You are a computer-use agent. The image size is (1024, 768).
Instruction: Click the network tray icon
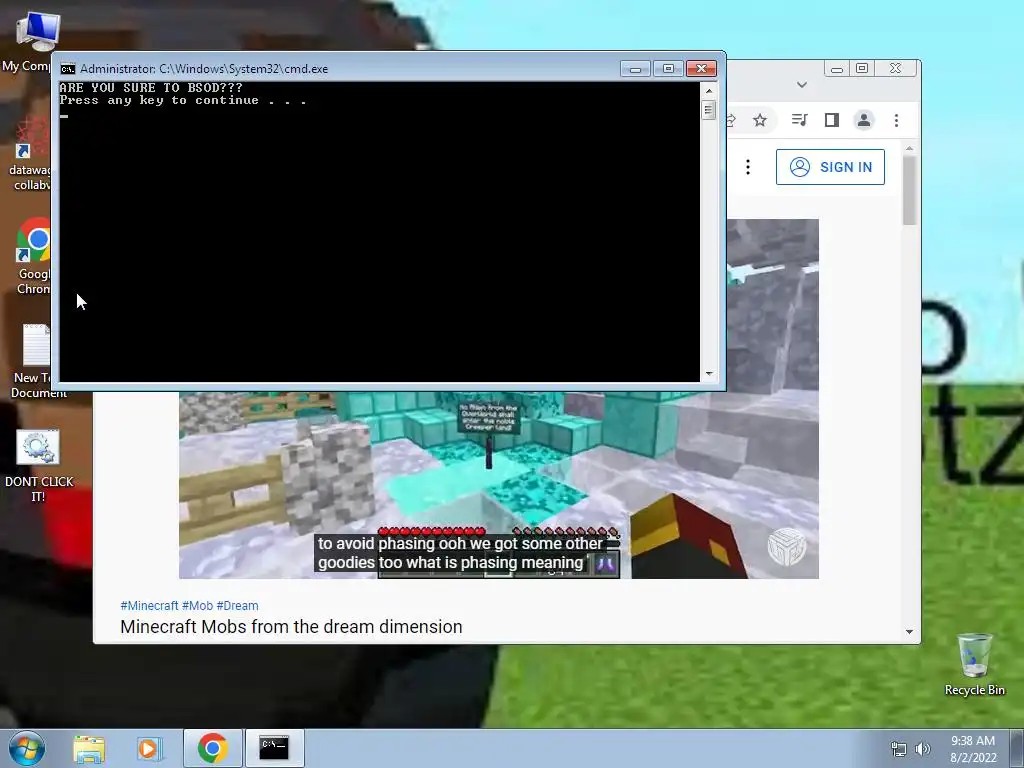point(899,749)
